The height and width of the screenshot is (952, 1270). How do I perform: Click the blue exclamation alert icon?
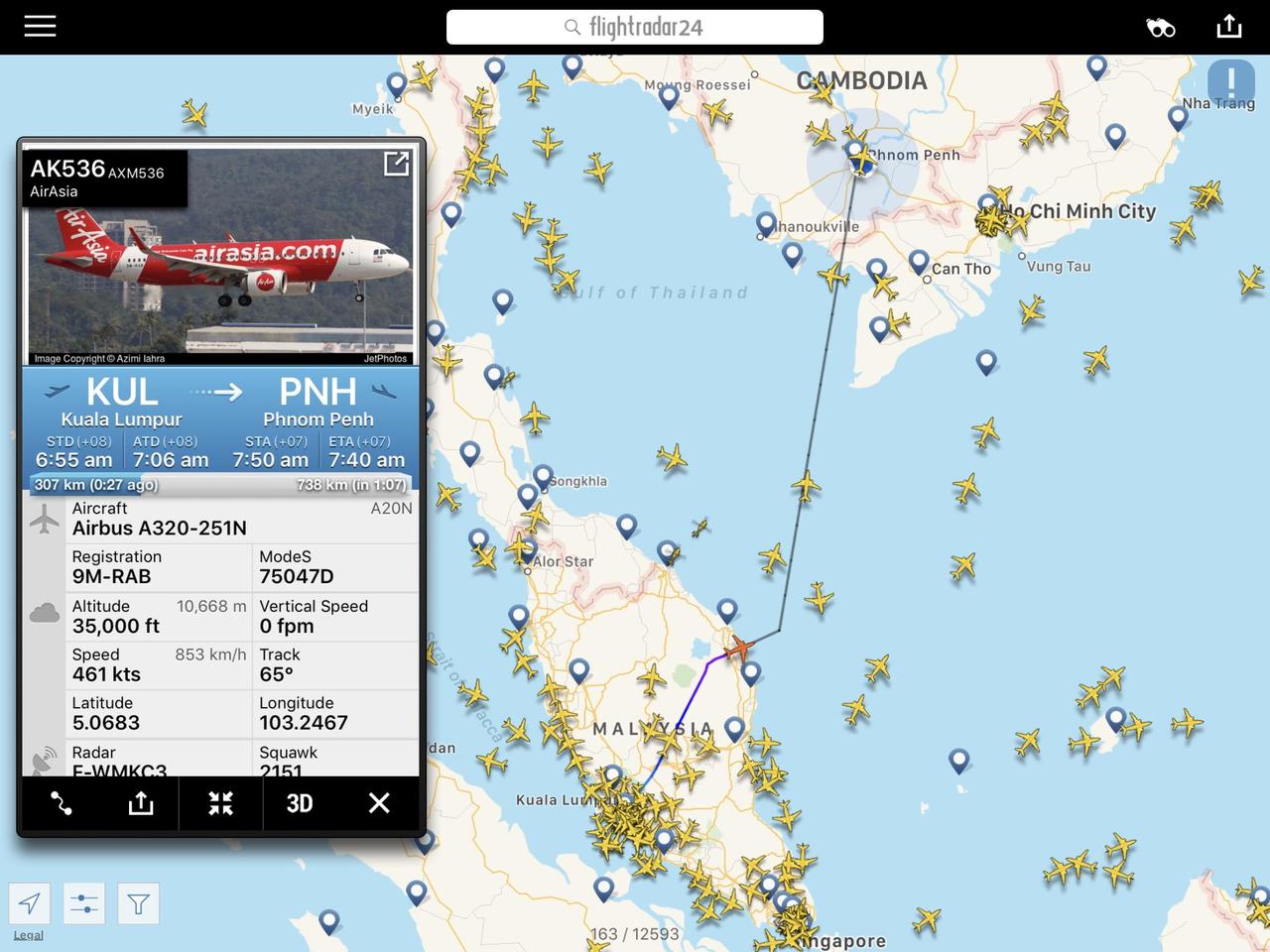pyautogui.click(x=1231, y=82)
